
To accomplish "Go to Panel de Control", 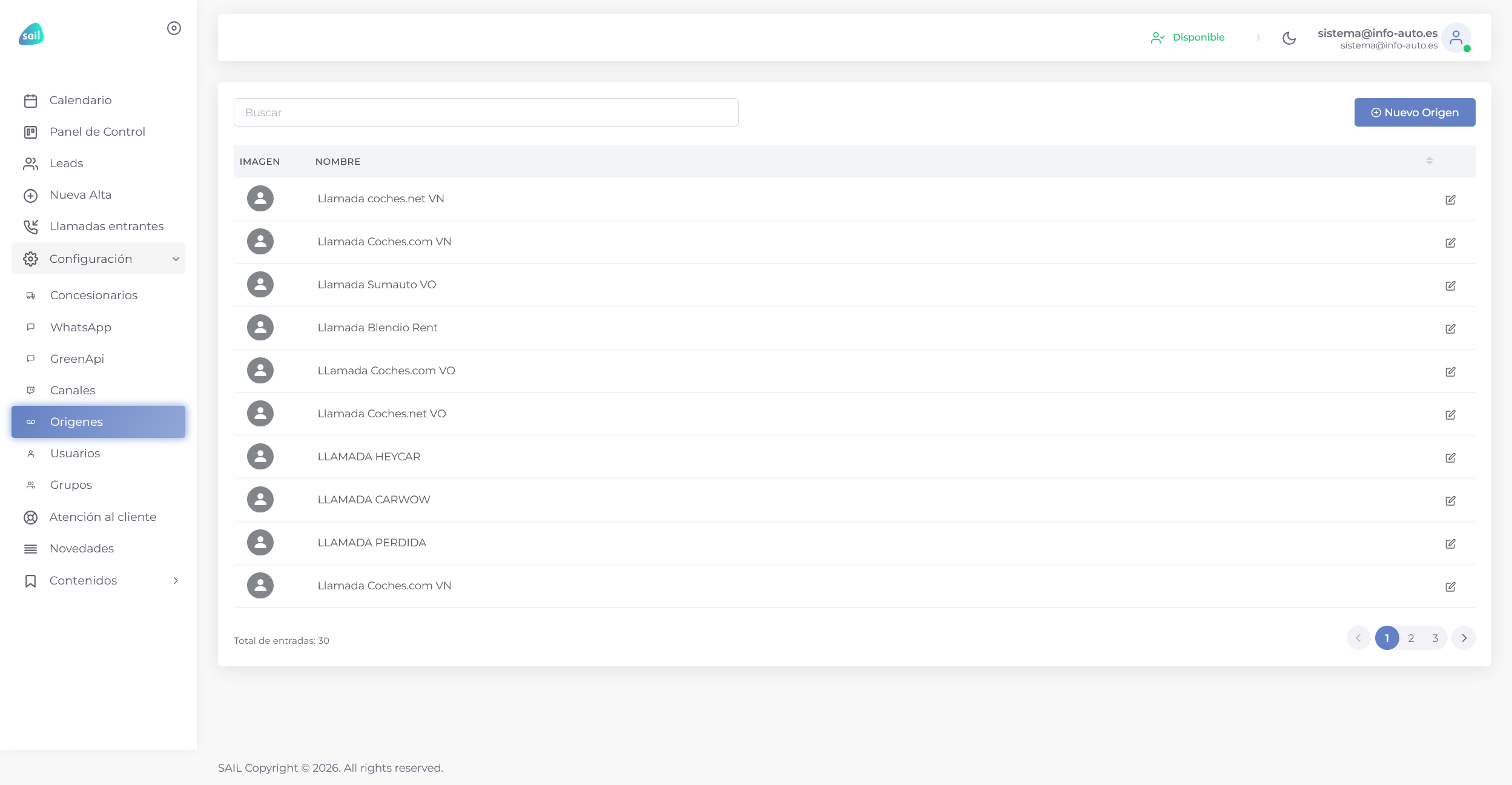I will click(98, 132).
